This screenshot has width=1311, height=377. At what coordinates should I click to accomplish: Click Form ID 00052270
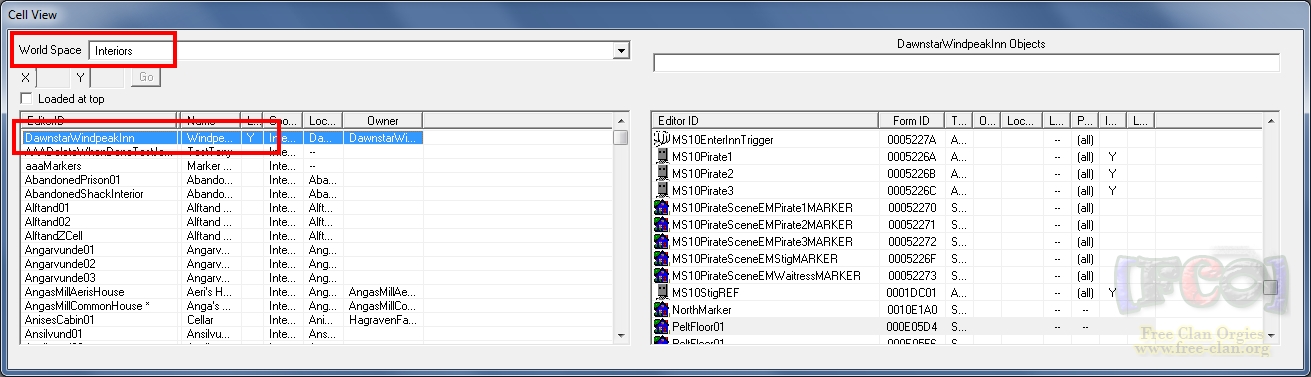point(911,207)
